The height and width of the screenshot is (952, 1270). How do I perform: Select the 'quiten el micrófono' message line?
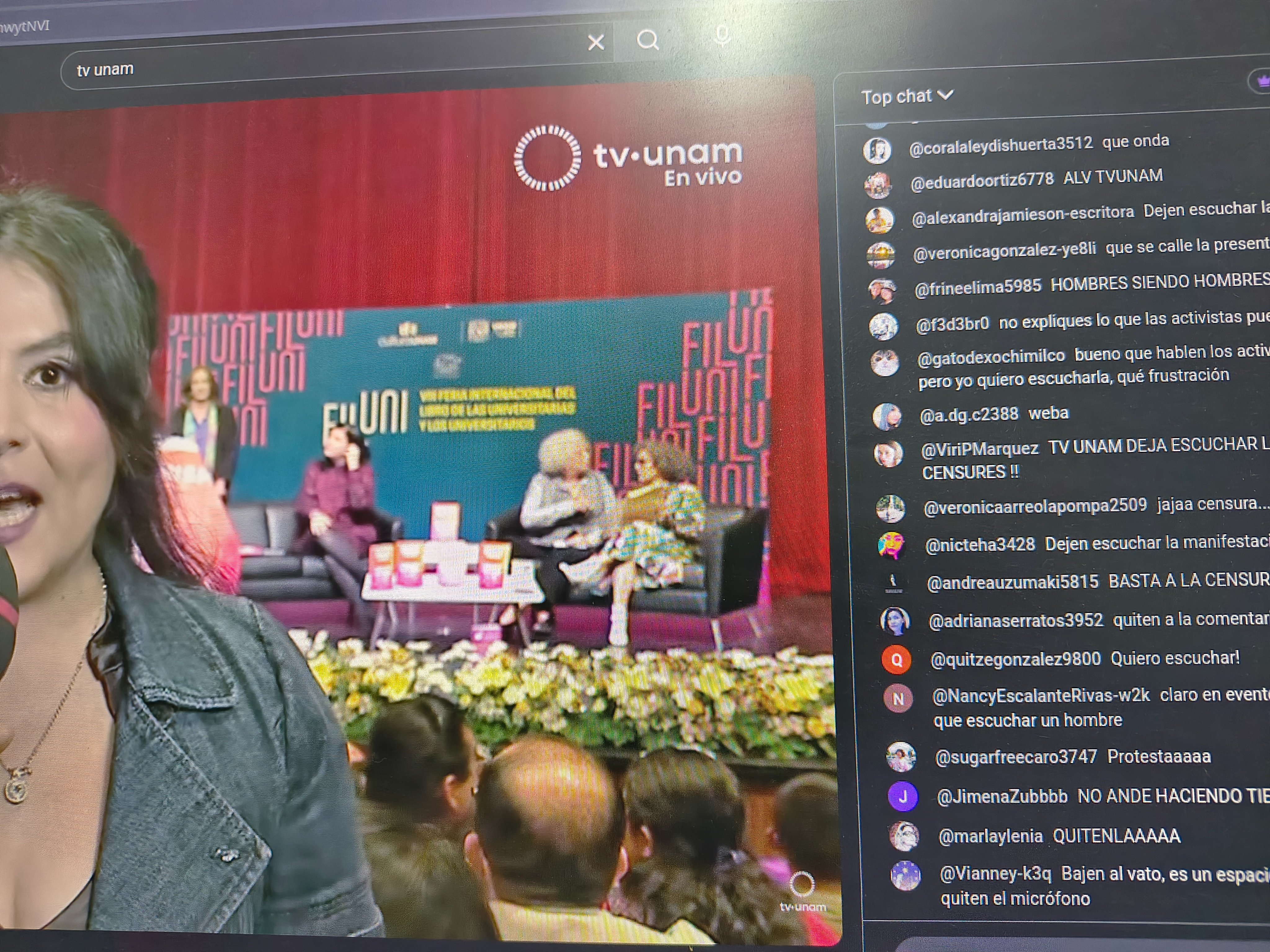1015,899
